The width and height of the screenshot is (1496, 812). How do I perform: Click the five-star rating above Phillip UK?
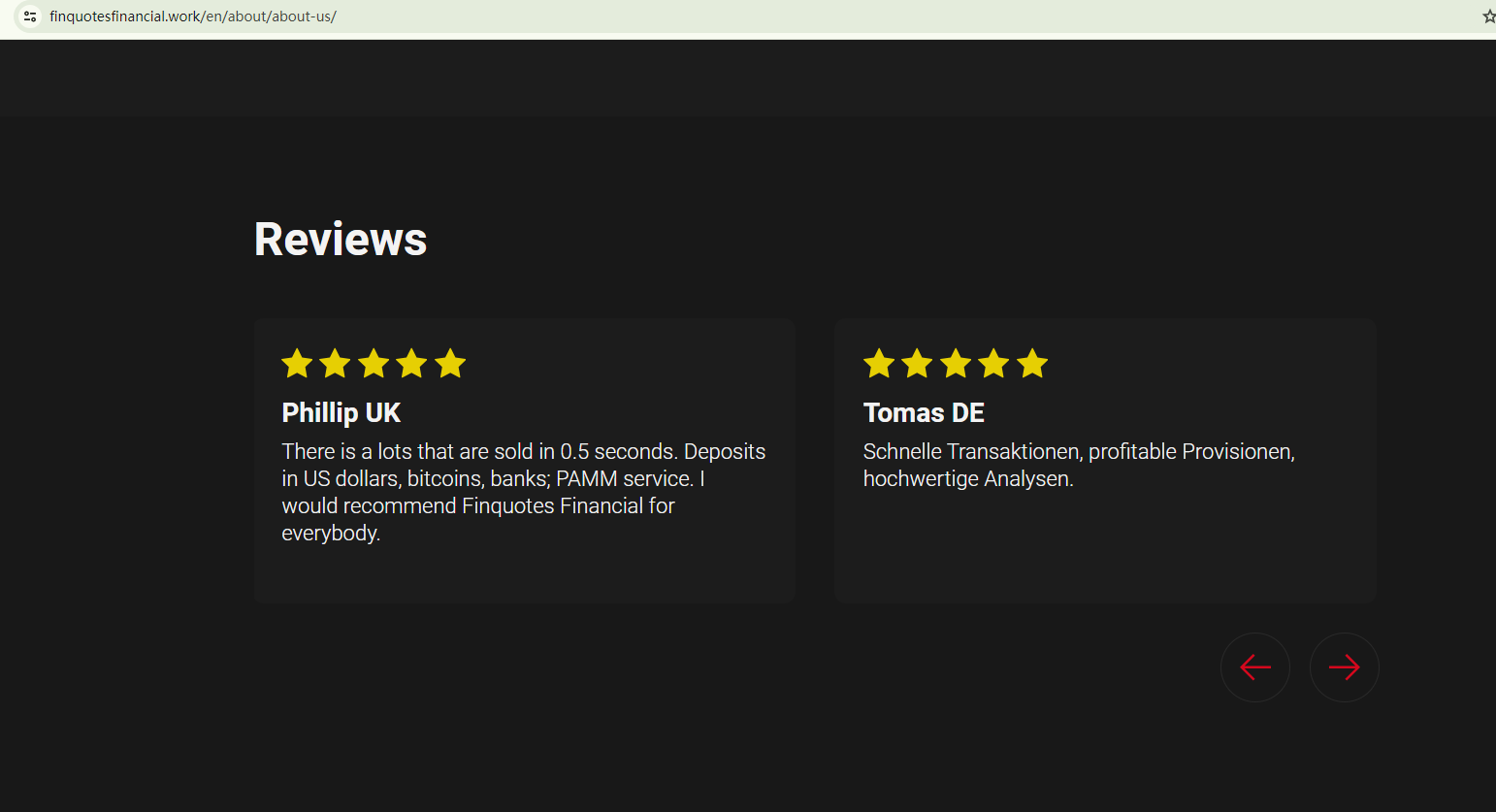click(x=374, y=364)
